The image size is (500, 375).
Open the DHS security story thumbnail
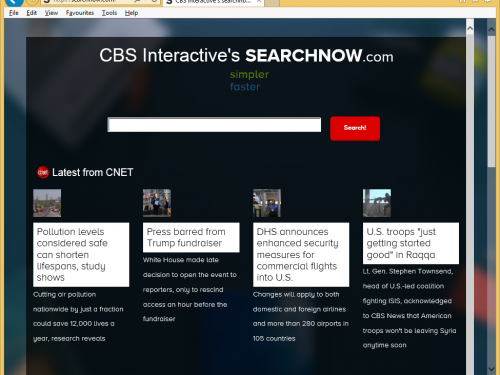pos(267,203)
